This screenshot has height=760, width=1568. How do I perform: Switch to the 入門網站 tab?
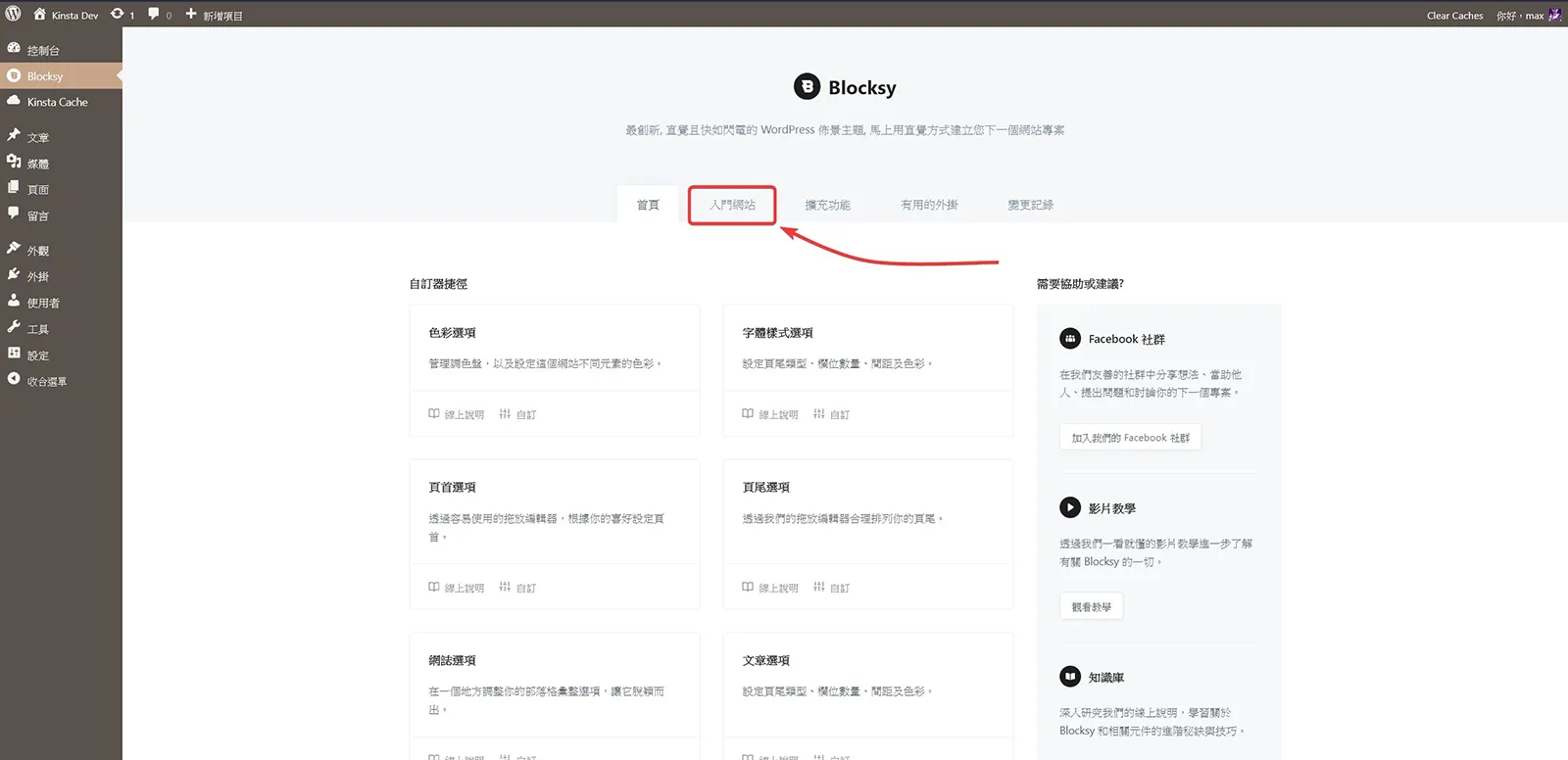click(732, 205)
